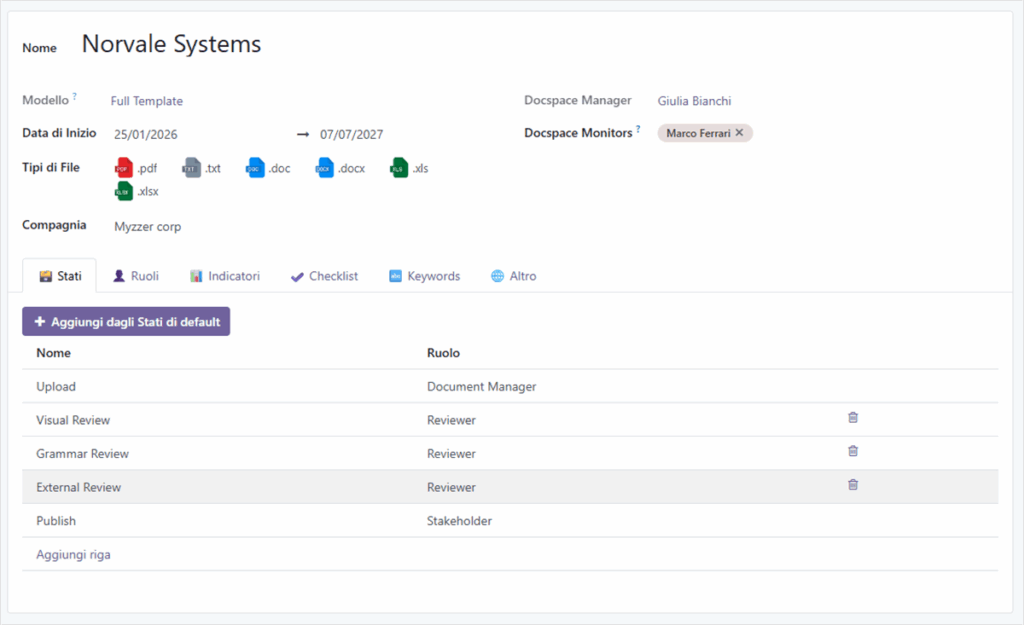
Task: Switch to the Ruoli tab
Action: point(136,276)
